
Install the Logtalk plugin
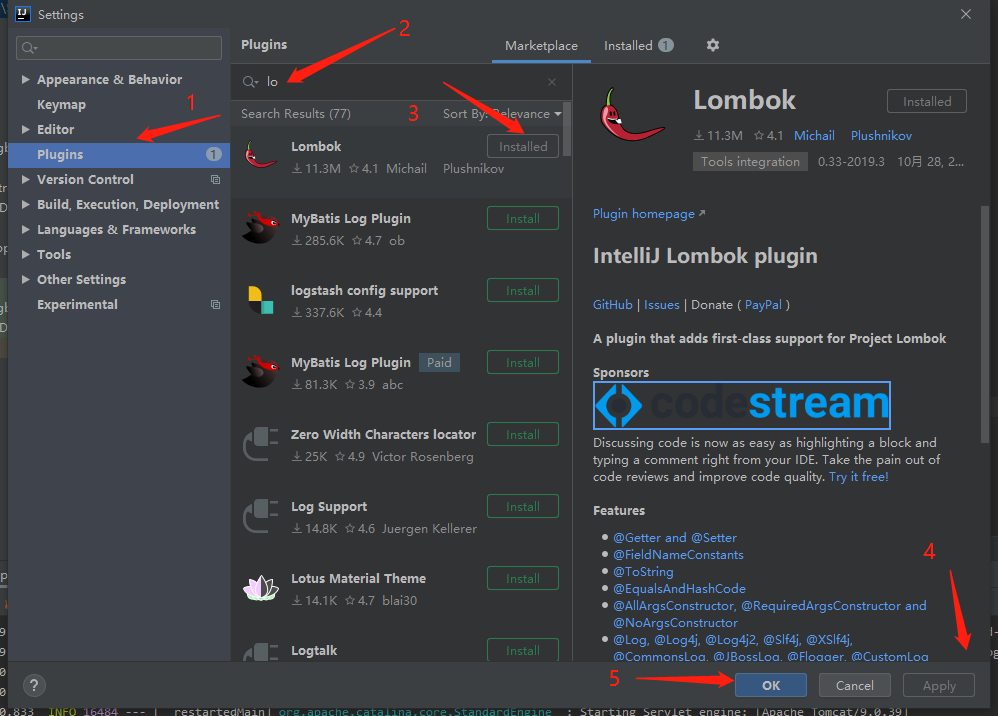(523, 650)
